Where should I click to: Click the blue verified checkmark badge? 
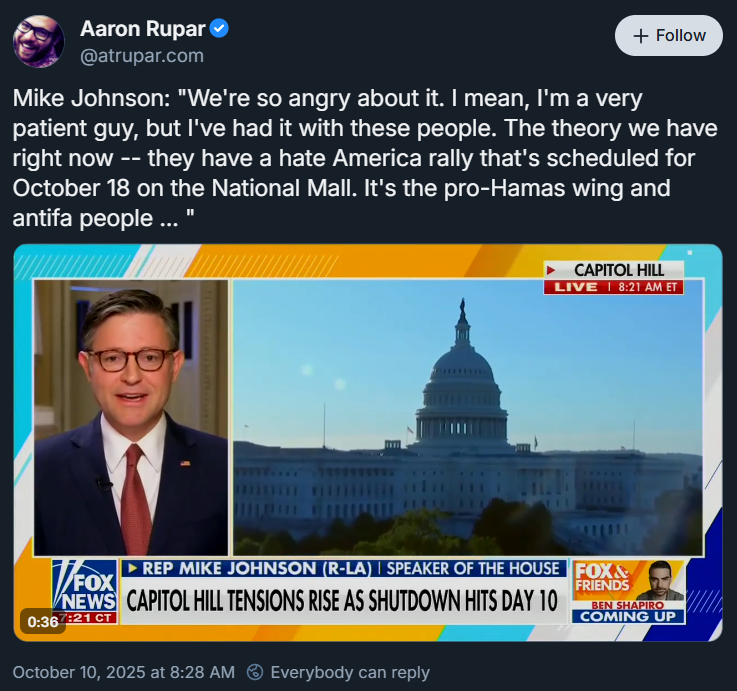tap(219, 29)
